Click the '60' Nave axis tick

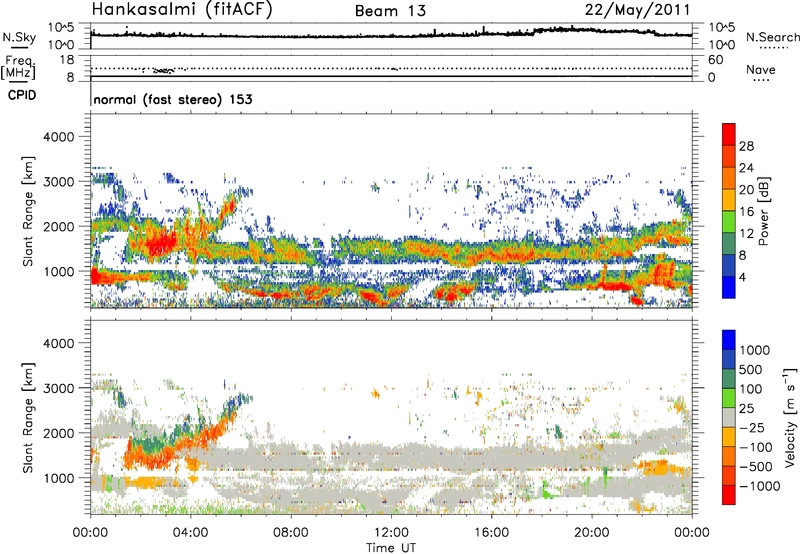715,60
